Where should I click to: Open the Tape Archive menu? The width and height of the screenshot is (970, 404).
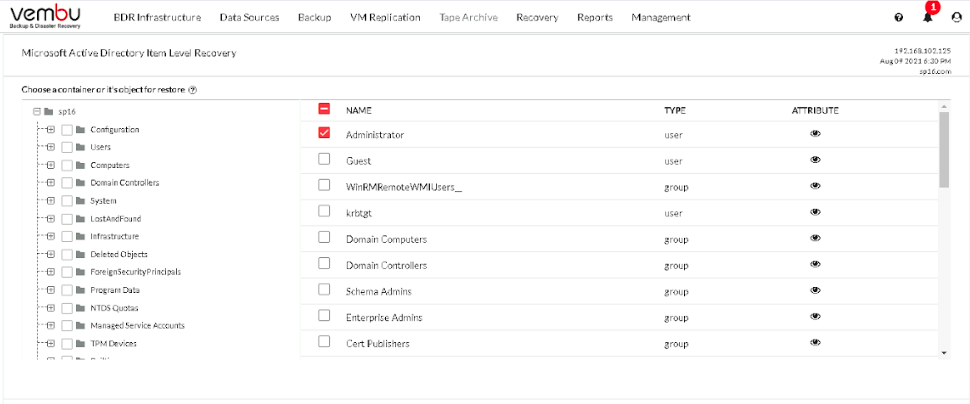click(468, 17)
